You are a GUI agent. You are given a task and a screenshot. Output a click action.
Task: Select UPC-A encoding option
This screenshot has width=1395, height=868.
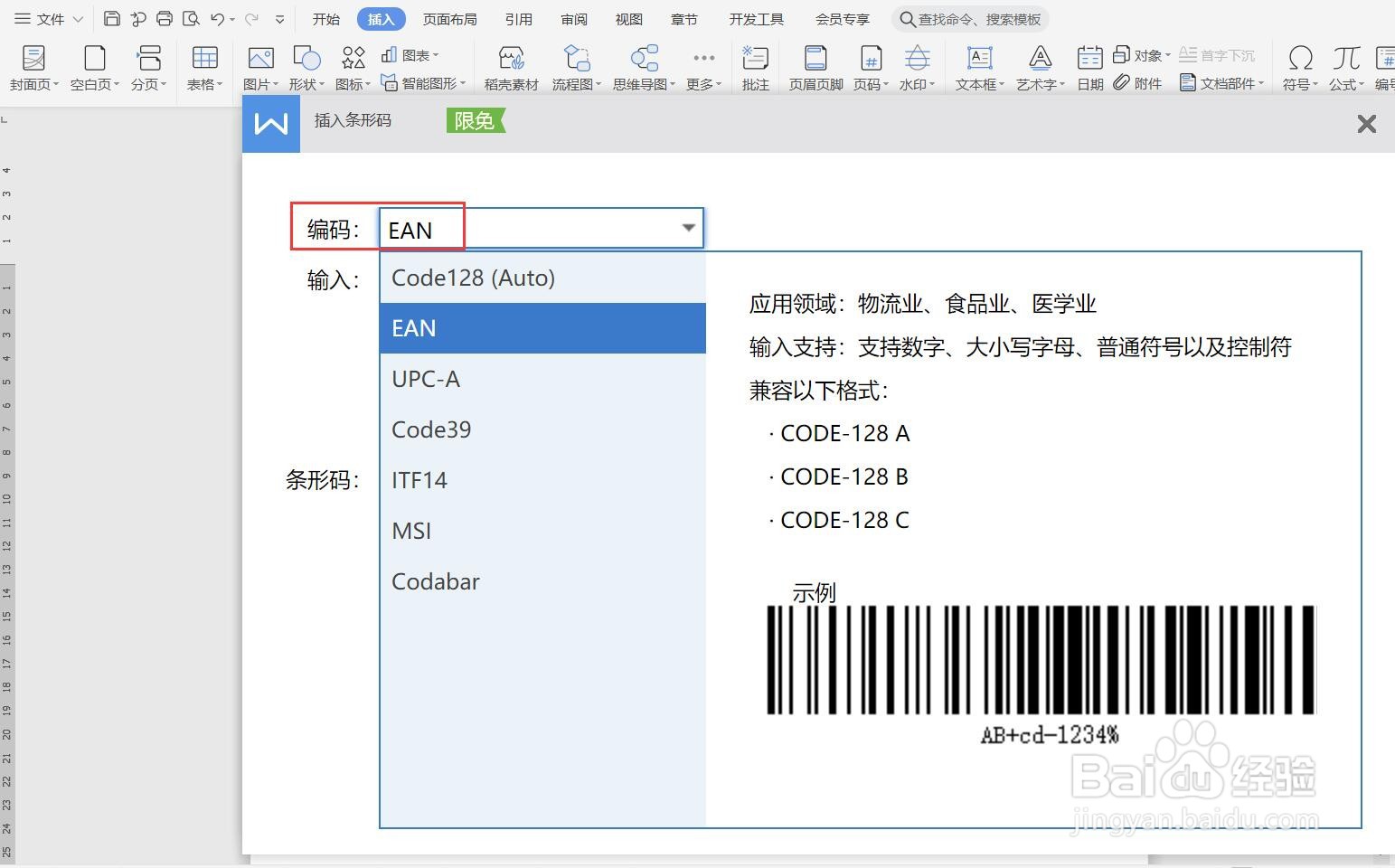coord(542,379)
